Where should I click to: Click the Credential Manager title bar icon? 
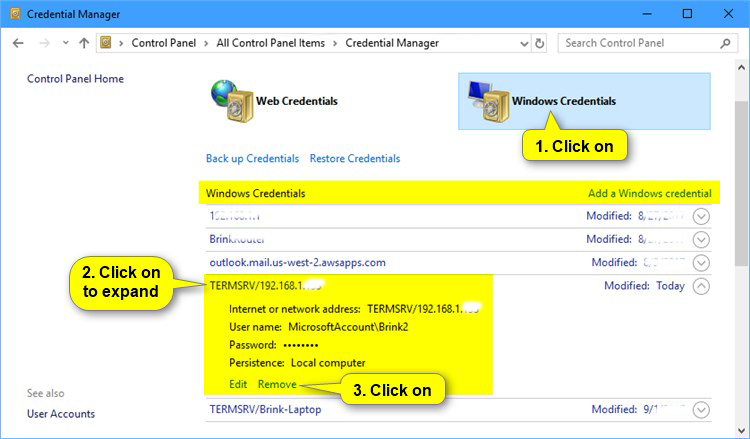[12, 14]
